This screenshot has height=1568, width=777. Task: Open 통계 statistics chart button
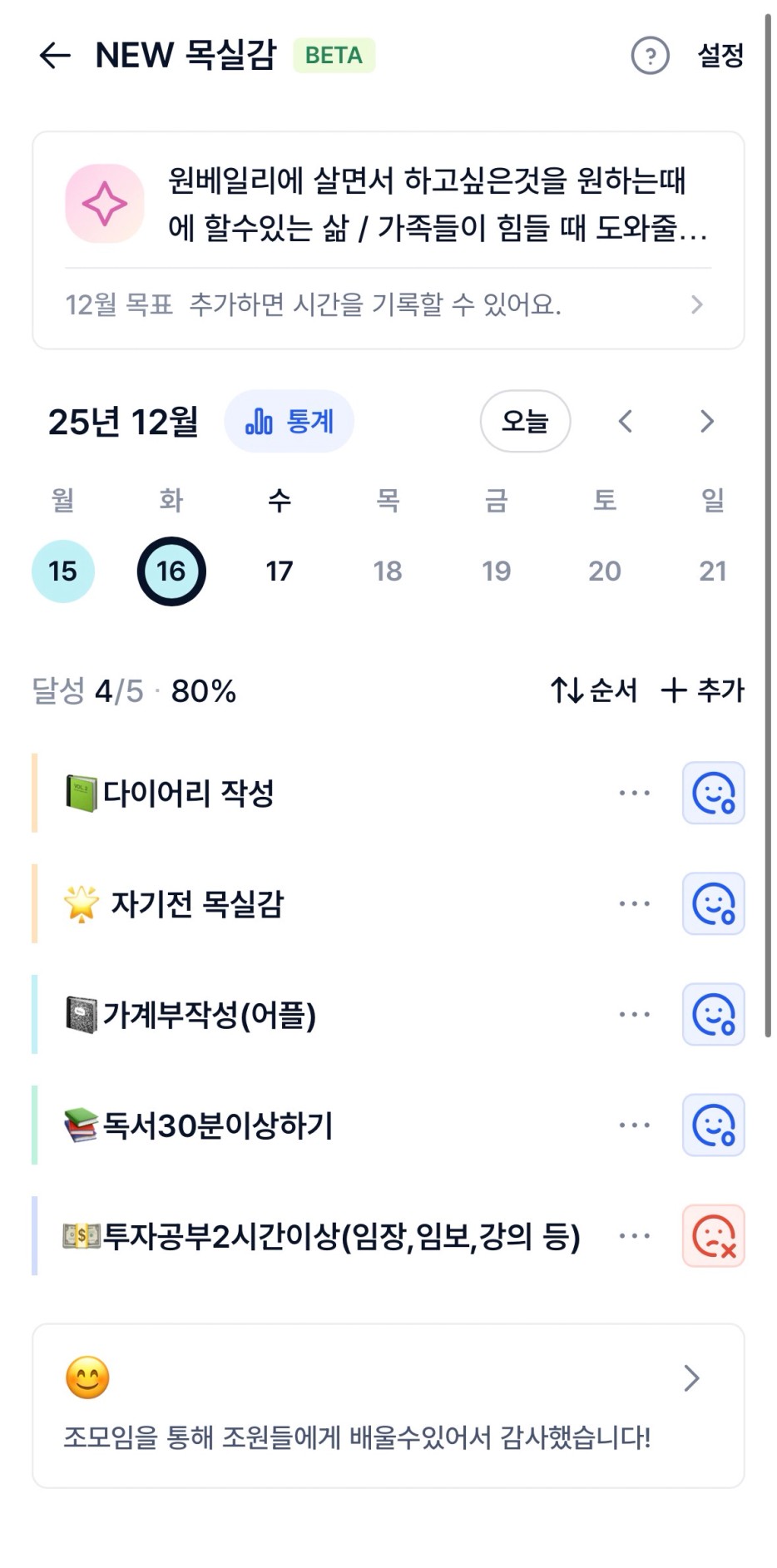[289, 422]
